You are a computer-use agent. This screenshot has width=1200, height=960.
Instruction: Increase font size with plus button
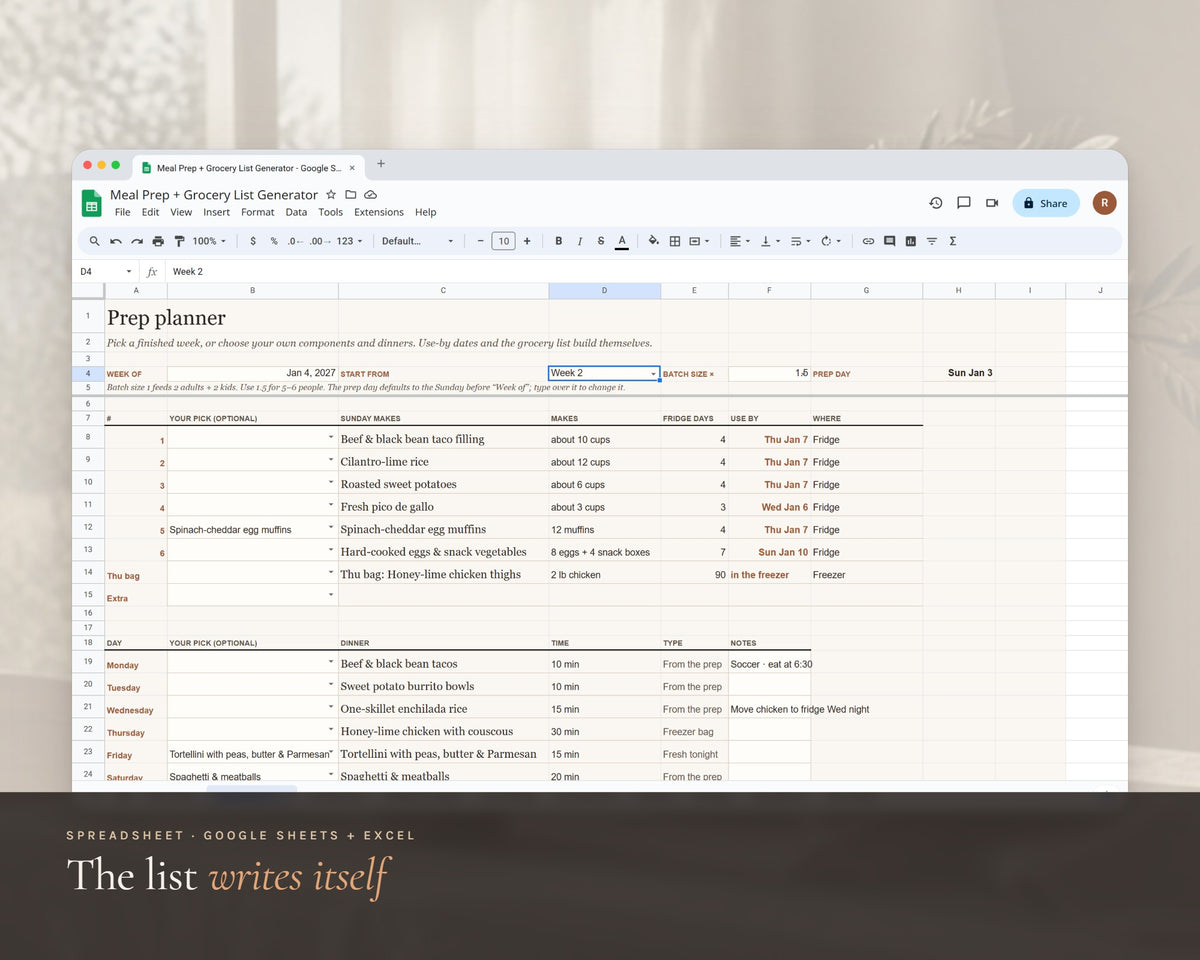pos(527,241)
